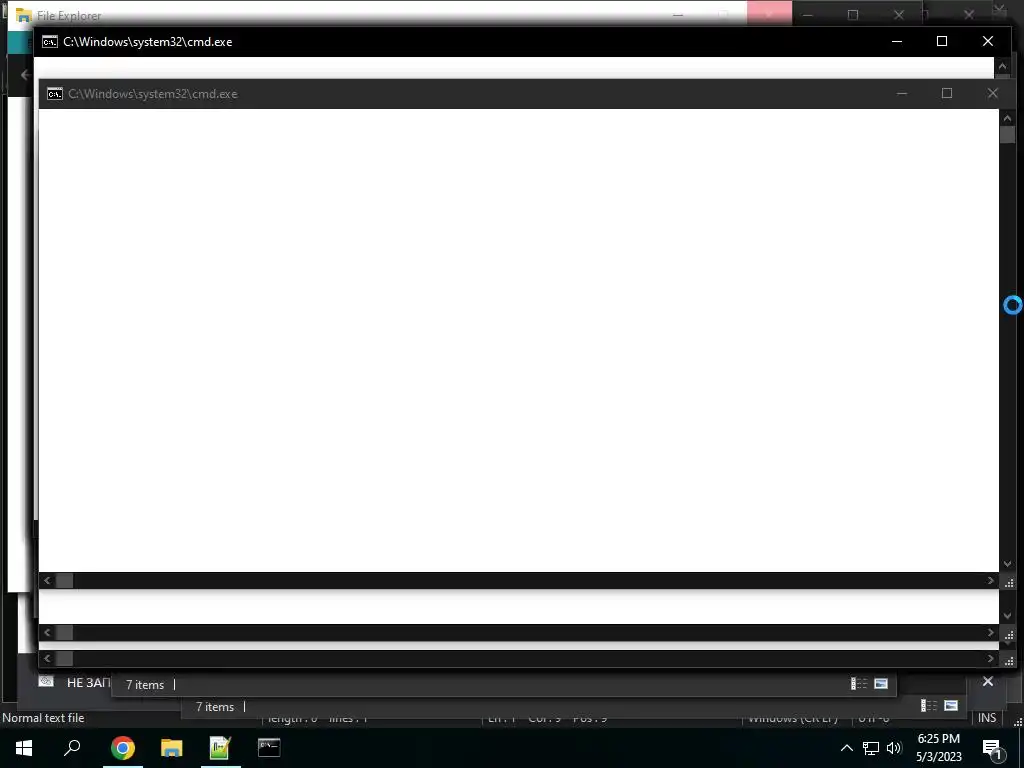Maximize the black-titled back cmd.exe window
The image size is (1024, 768).
(942, 41)
